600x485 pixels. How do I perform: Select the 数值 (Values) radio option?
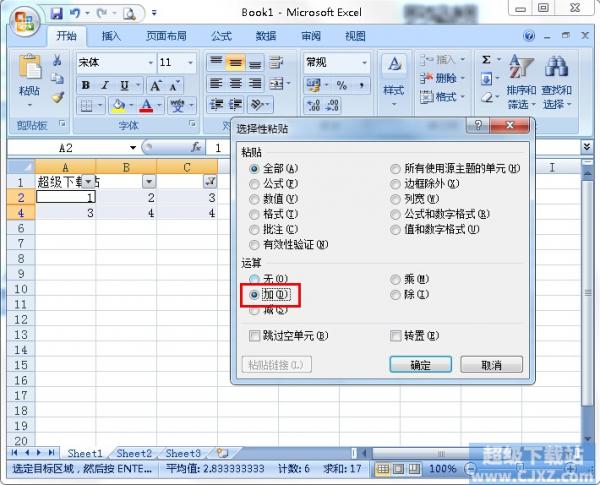pyautogui.click(x=254, y=199)
